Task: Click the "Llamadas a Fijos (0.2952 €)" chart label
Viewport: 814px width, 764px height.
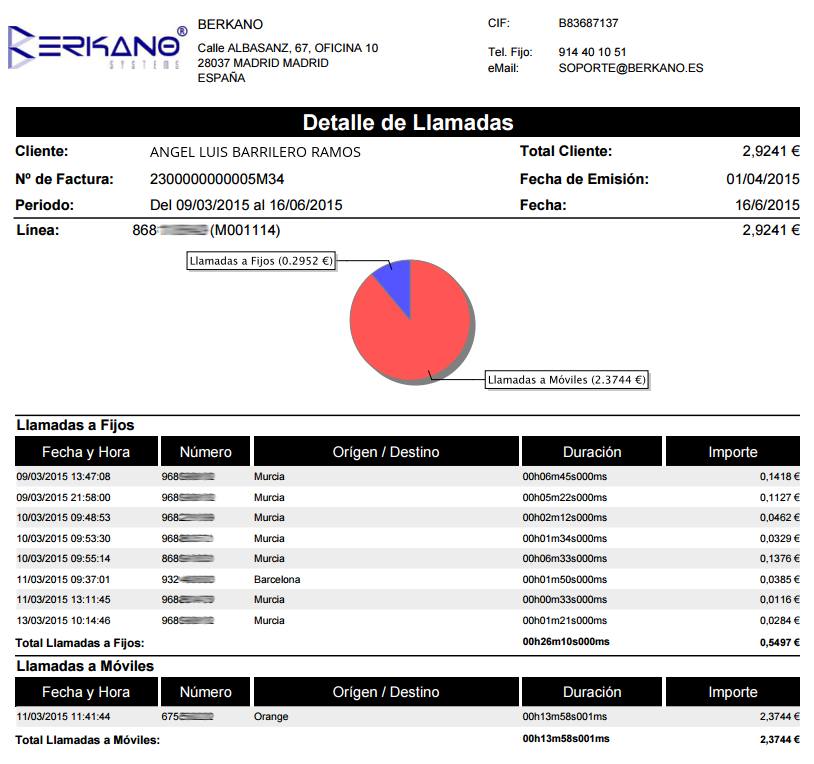Action: coord(261,261)
